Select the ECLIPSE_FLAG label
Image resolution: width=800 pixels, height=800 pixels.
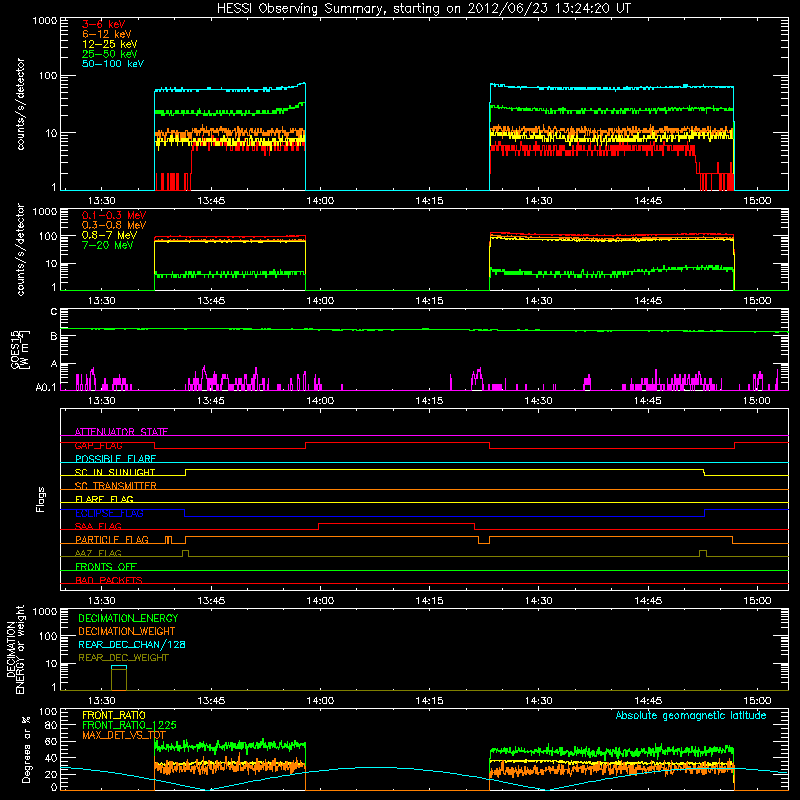tap(109, 513)
